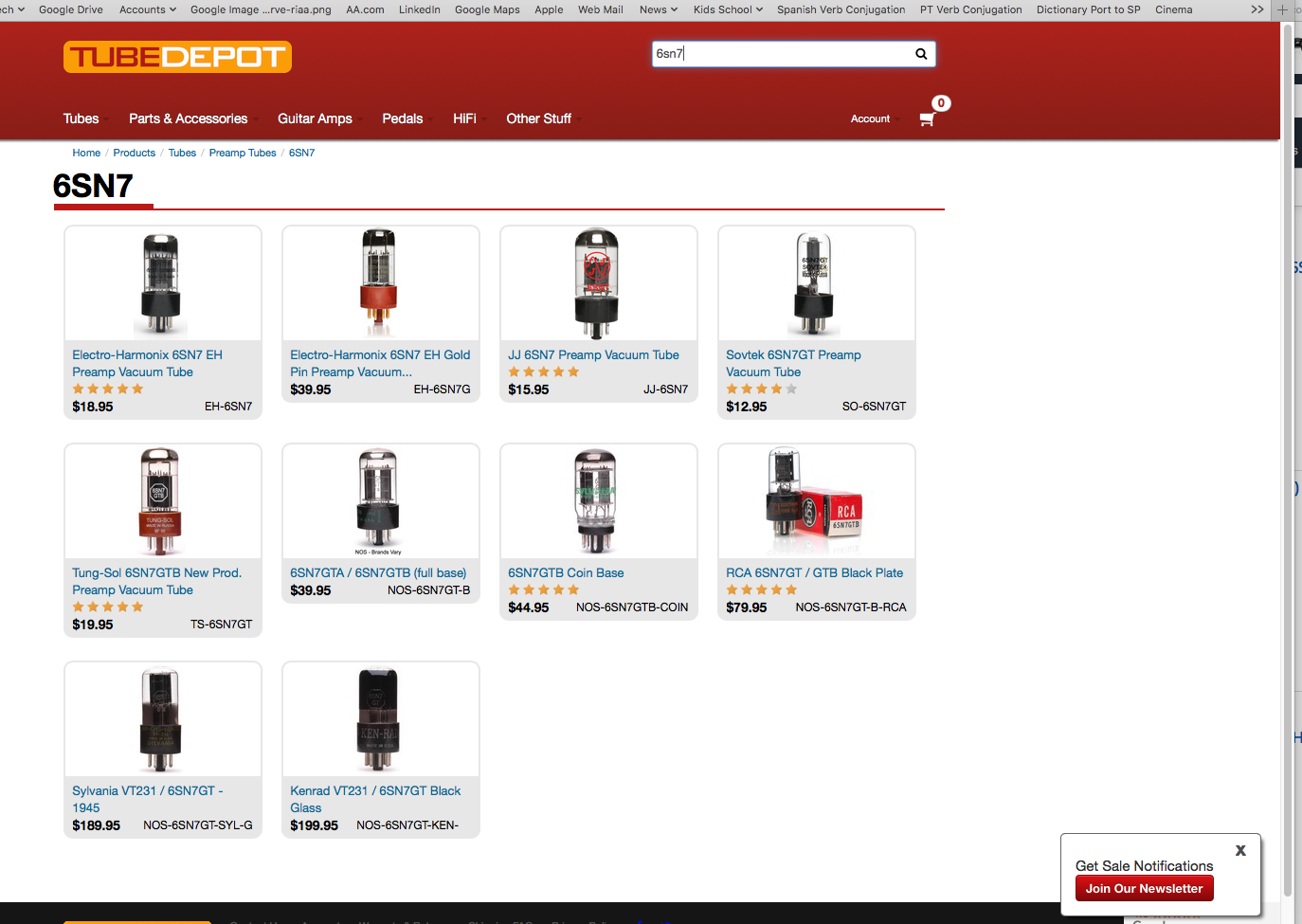Click star rating of JJ 6SN7 tube
1302x924 pixels.
(x=544, y=372)
